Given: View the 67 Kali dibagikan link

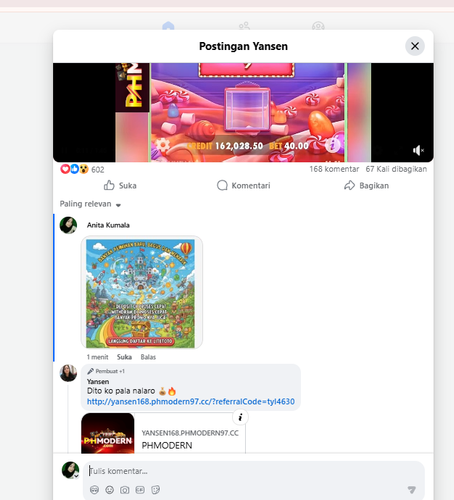Looking at the screenshot, I should 396,169.
